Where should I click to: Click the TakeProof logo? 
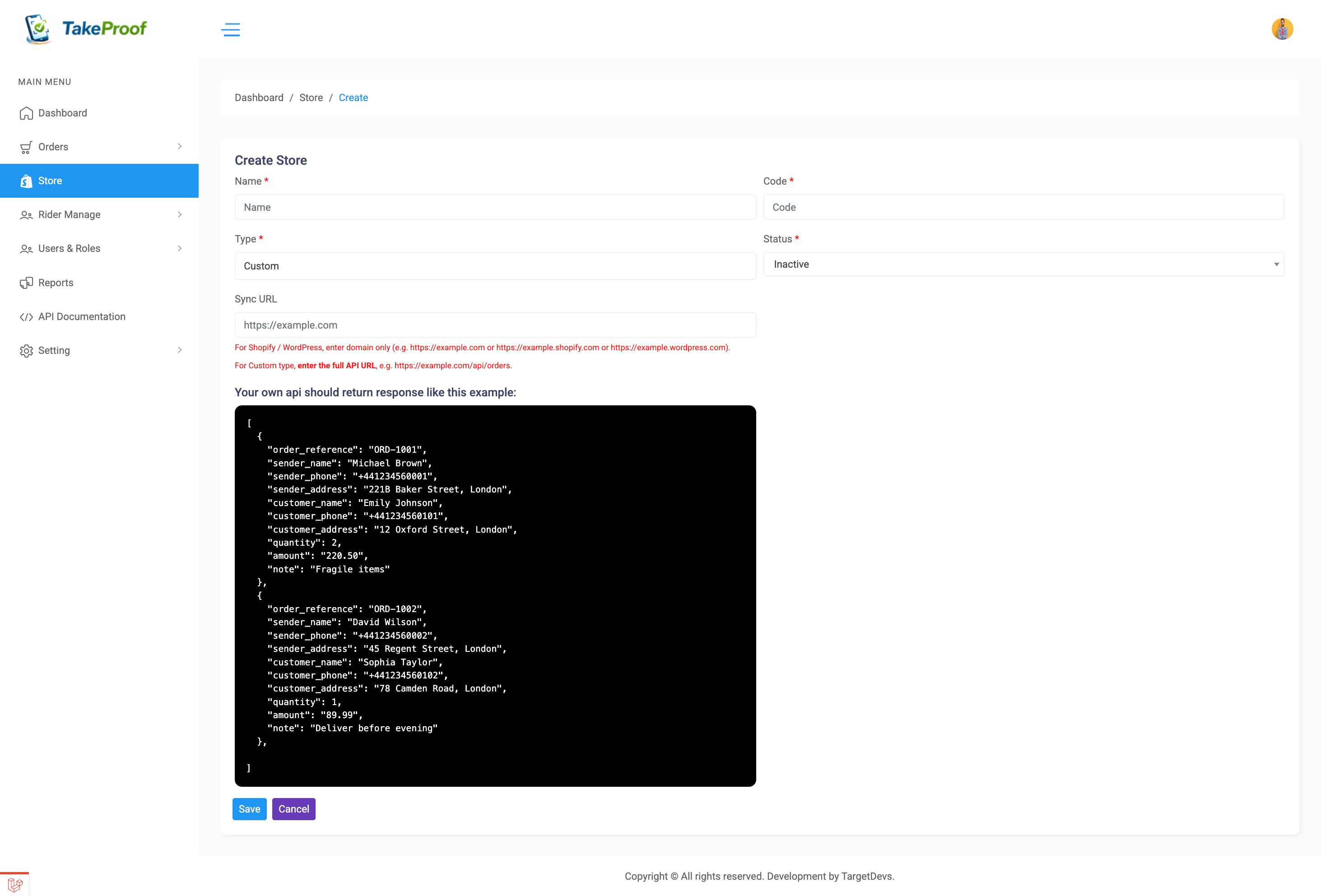click(86, 28)
